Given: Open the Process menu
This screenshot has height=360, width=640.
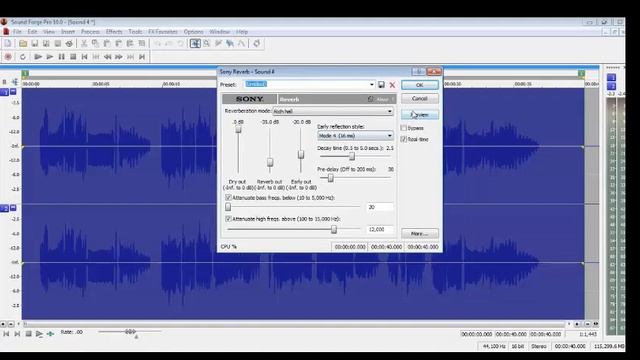Looking at the screenshot, I should [90, 31].
